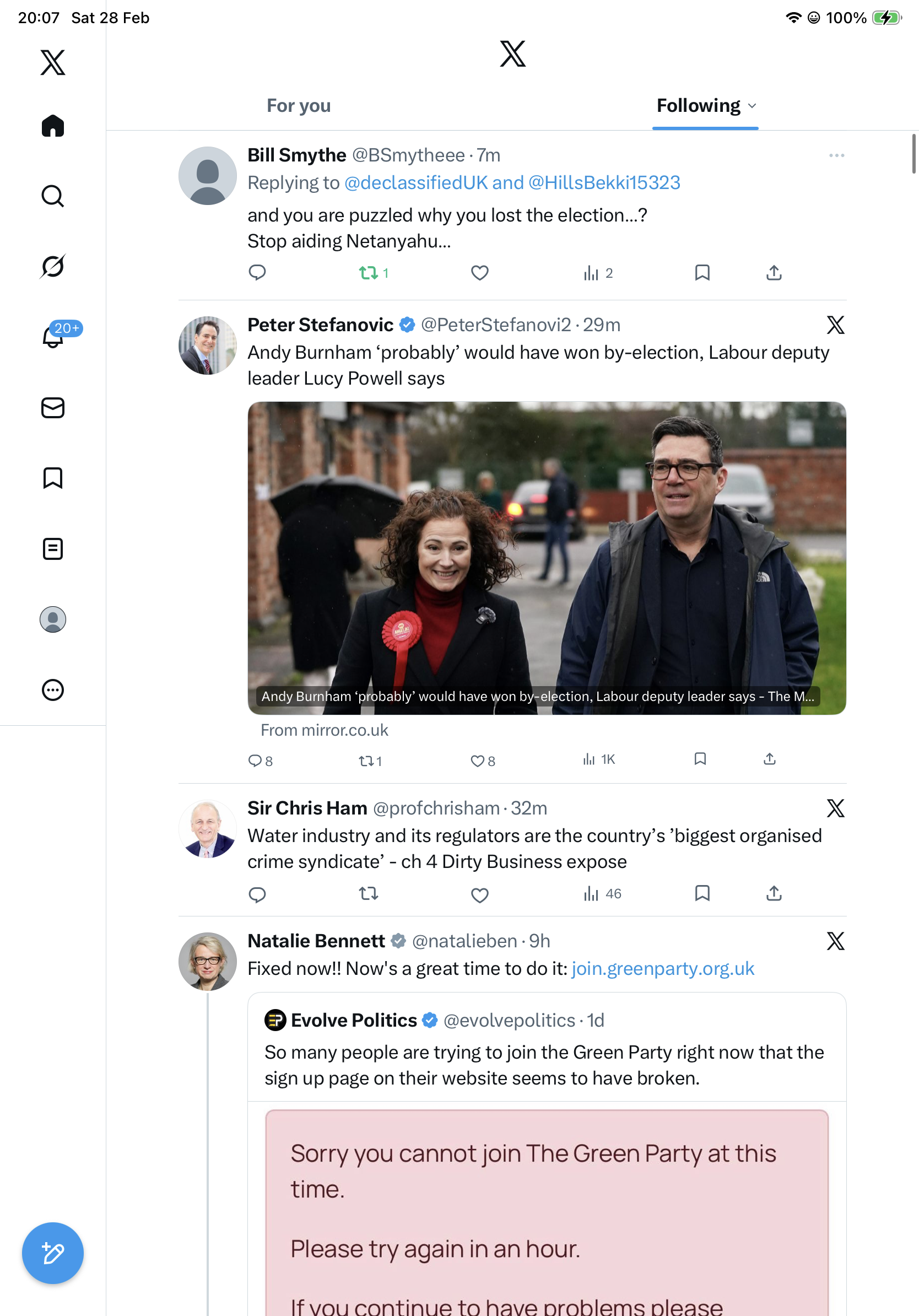Screen dimensions: 919x1316
Task: Bookmark Sir Chris Ham's post
Action: [x=702, y=893]
